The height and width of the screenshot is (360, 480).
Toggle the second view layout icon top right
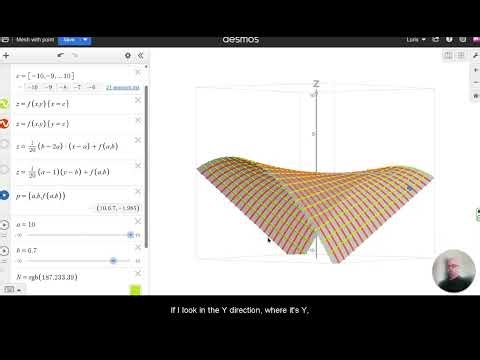coord(461,55)
